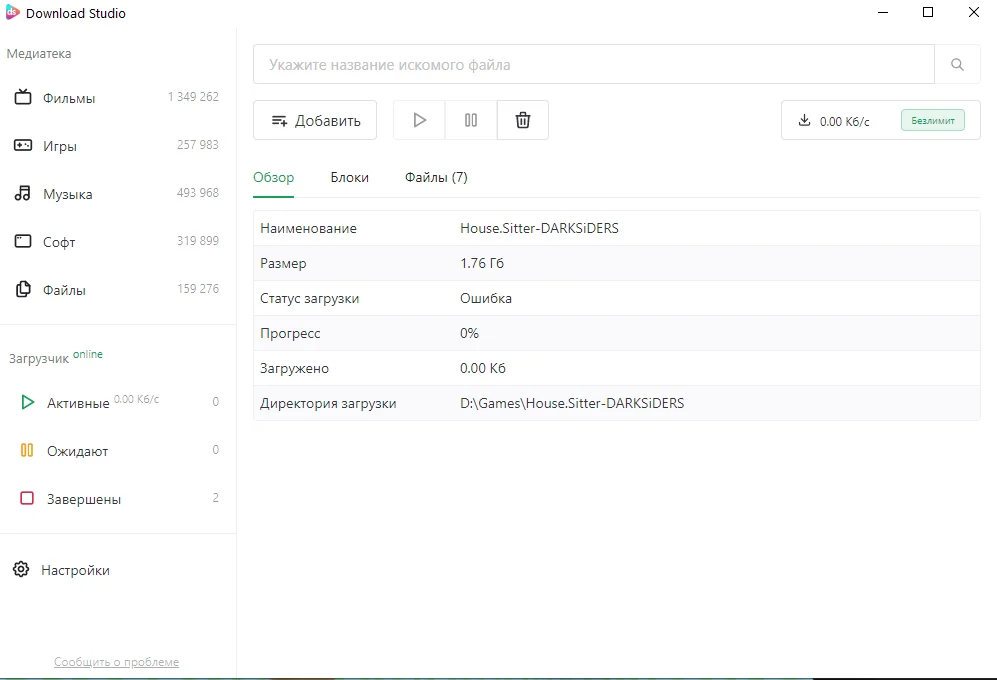Click the search magnifier icon

point(957,64)
